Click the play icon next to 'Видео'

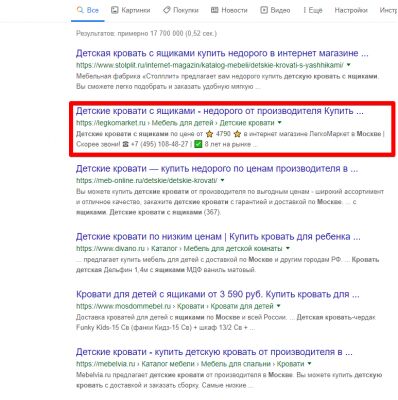264,10
